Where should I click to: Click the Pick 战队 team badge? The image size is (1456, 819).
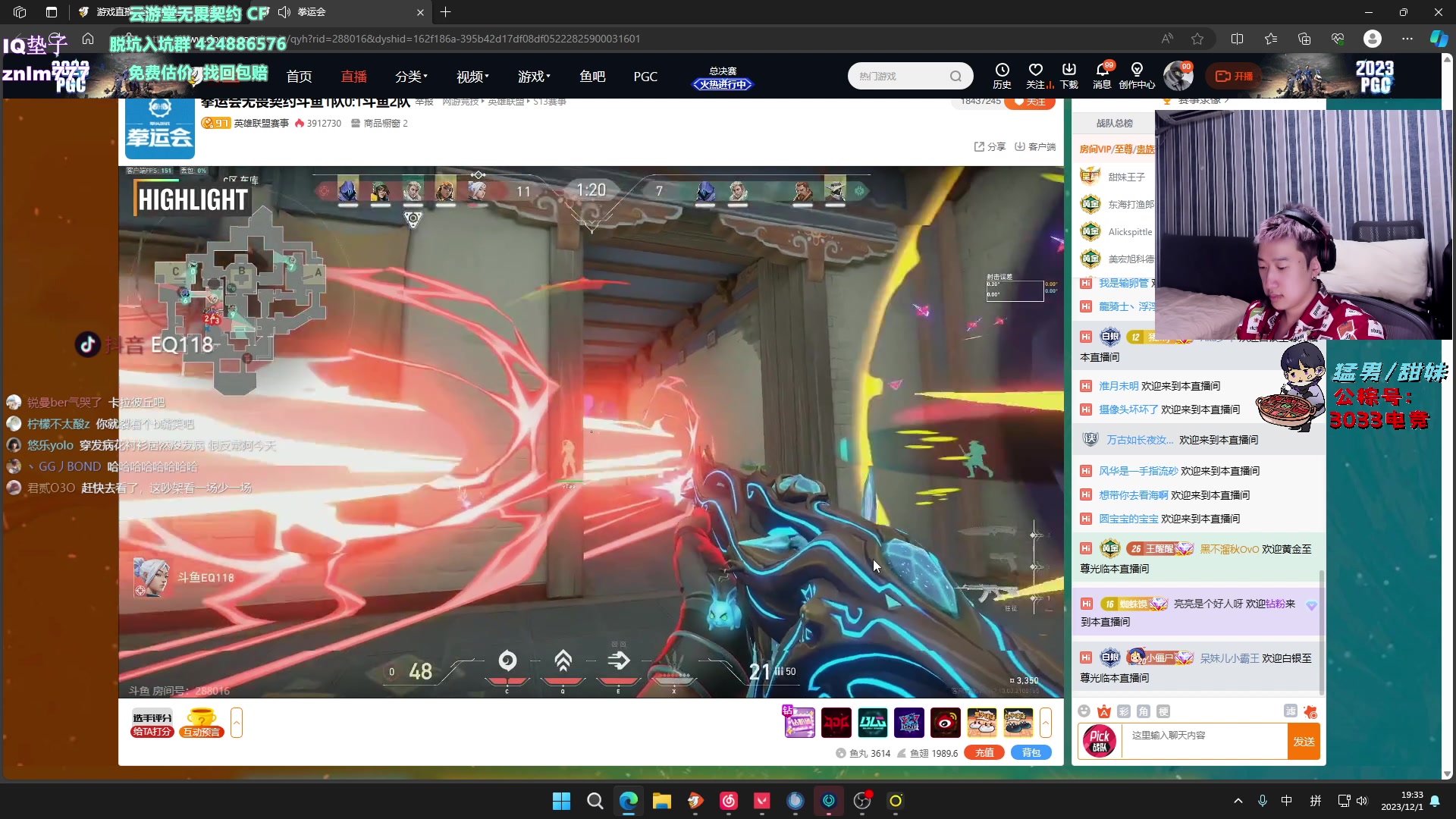(1100, 742)
